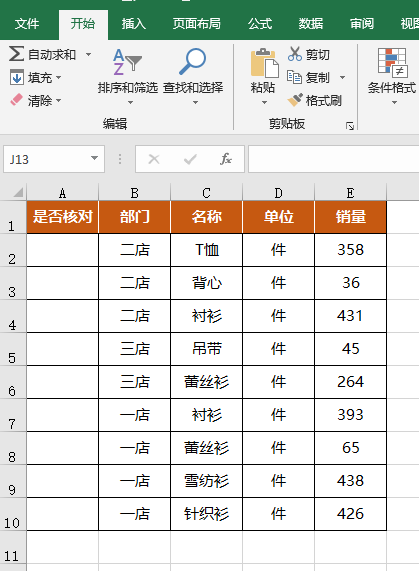Expand the 查找和选择 dropdown arrow
Viewport: 419px width, 571px height.
[x=195, y=103]
